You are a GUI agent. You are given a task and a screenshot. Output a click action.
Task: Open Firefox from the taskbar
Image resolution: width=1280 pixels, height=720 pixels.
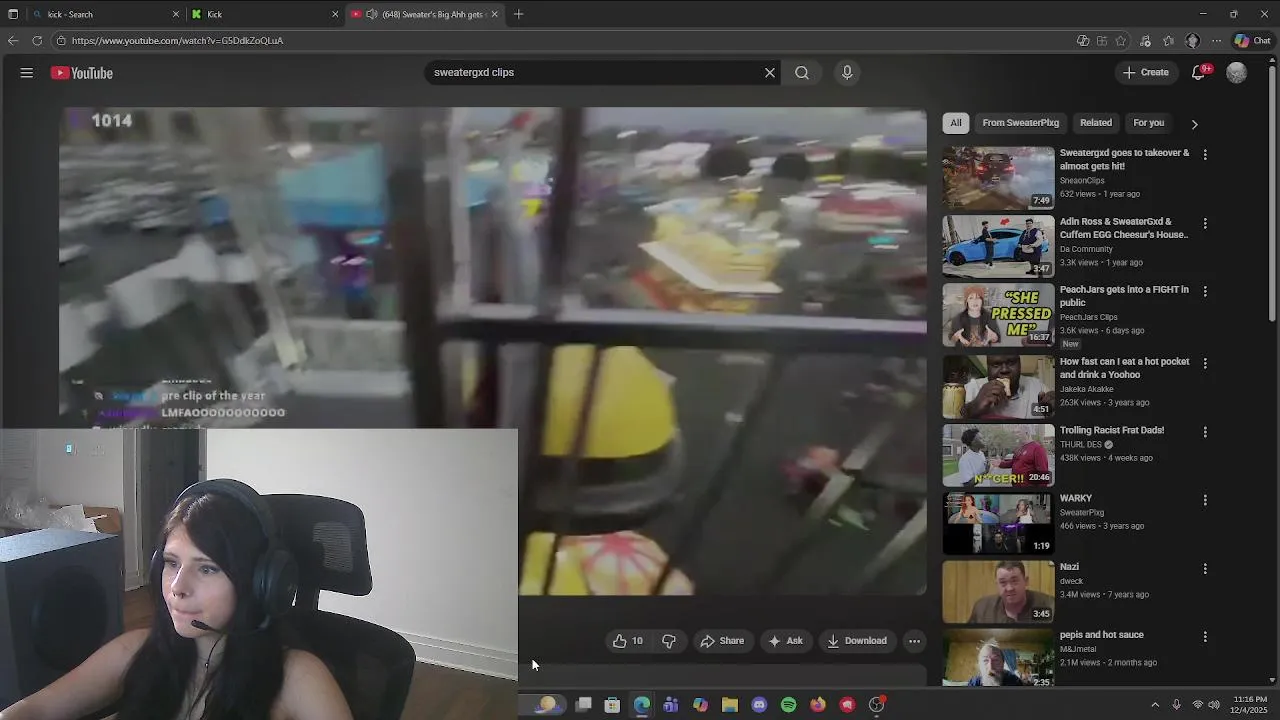pos(818,705)
